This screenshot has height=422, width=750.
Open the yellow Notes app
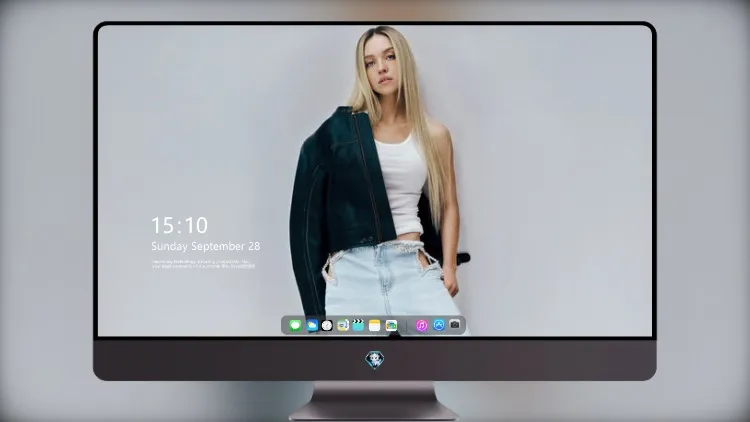click(x=375, y=326)
